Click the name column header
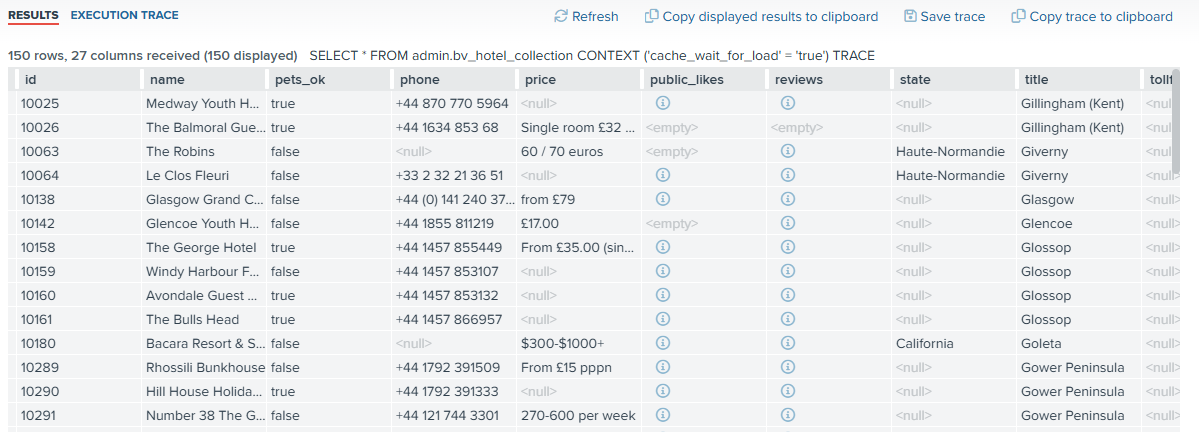Viewport: 1199px width, 432px height. [x=203, y=79]
